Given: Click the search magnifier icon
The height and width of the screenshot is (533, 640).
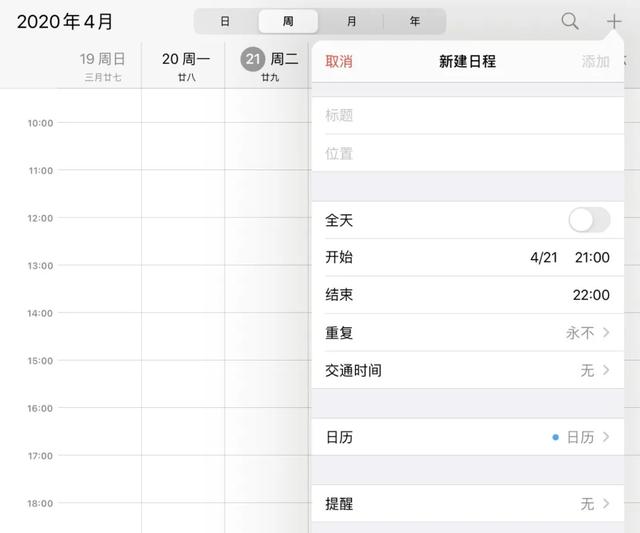Looking at the screenshot, I should [x=570, y=21].
